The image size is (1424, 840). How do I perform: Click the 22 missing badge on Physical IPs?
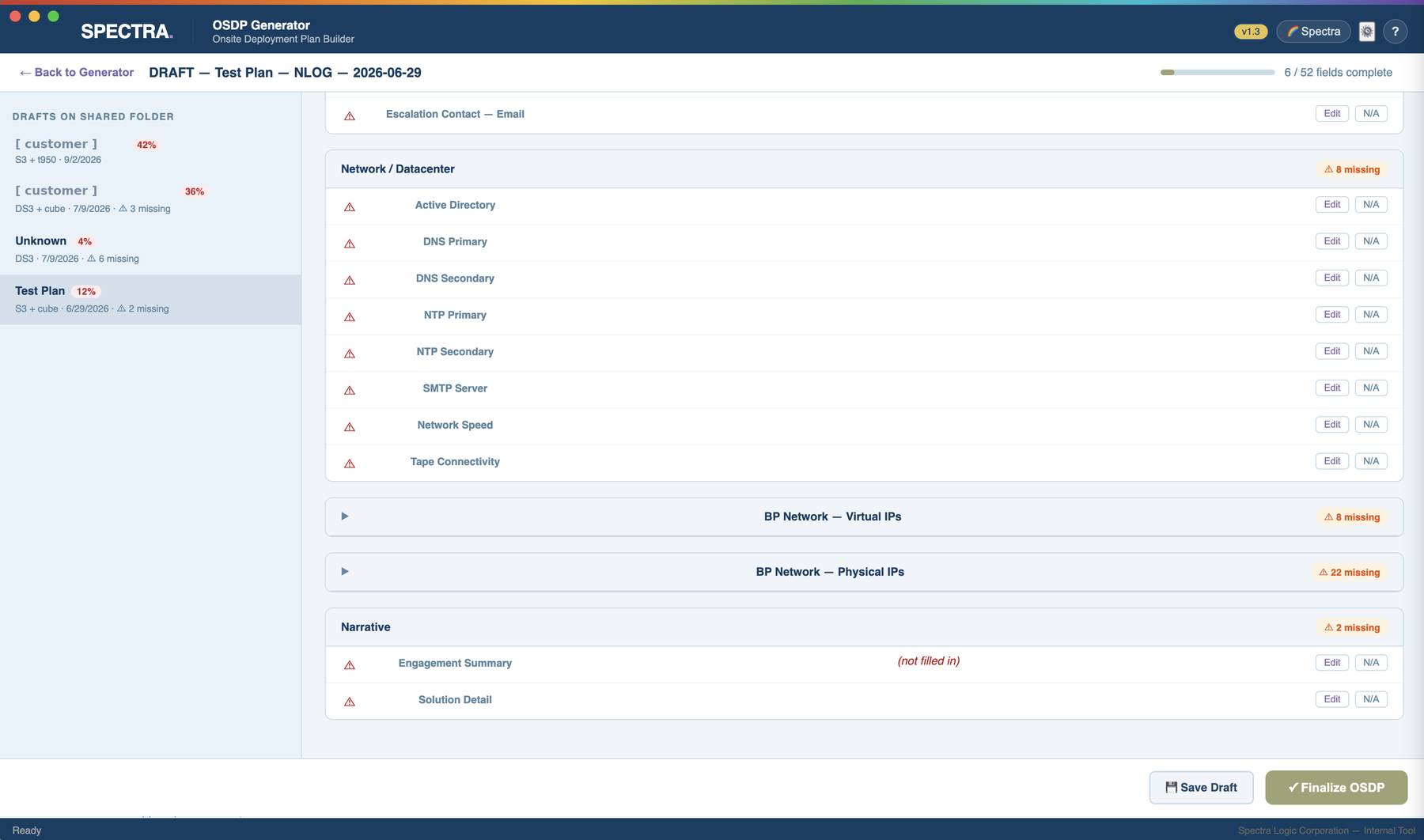pos(1350,573)
